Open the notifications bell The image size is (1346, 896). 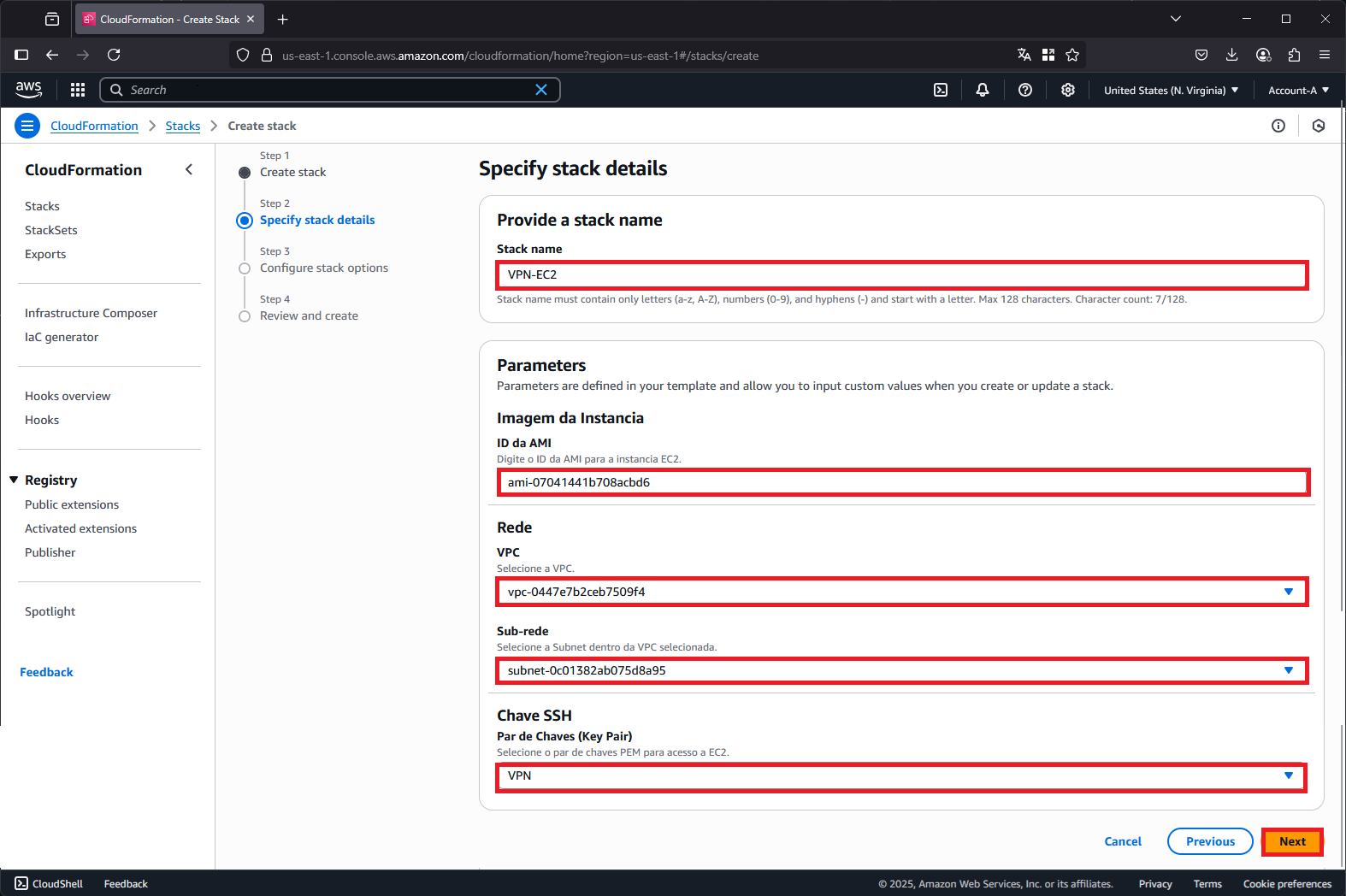pos(983,90)
